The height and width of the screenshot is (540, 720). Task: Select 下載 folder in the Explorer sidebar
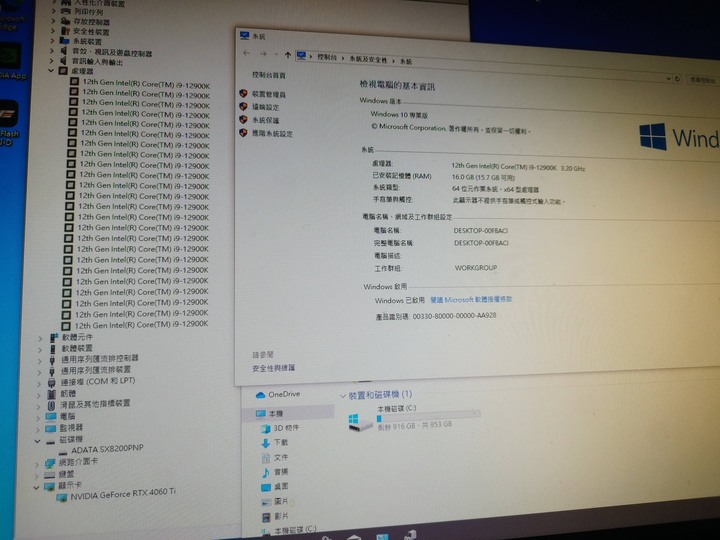coord(280,442)
